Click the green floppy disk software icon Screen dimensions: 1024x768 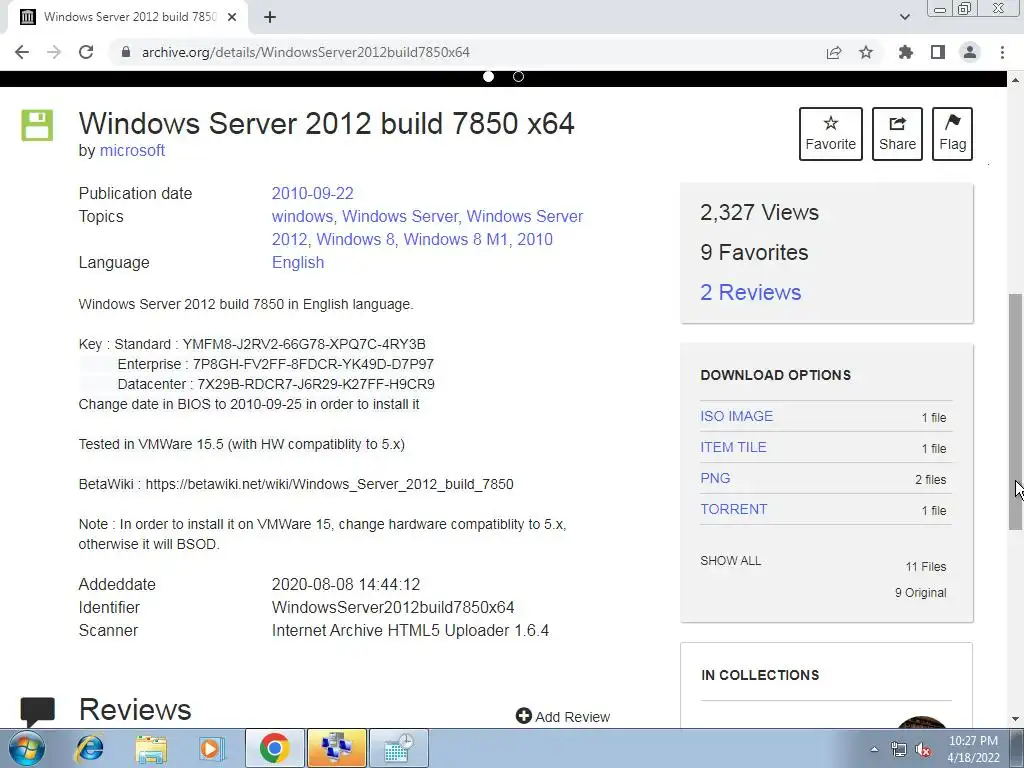pos(37,125)
